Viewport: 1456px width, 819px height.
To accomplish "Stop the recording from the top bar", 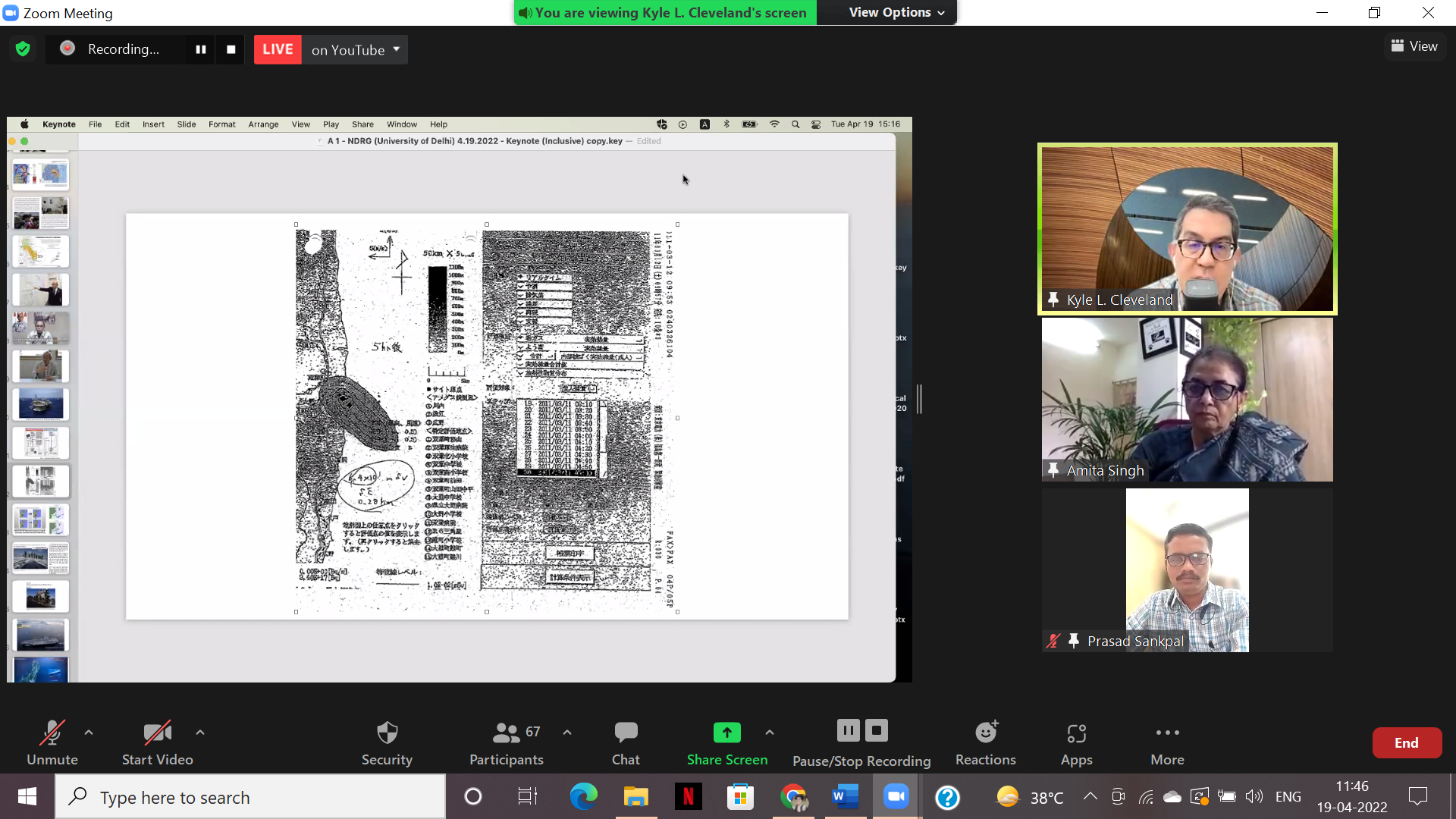I will click(231, 49).
